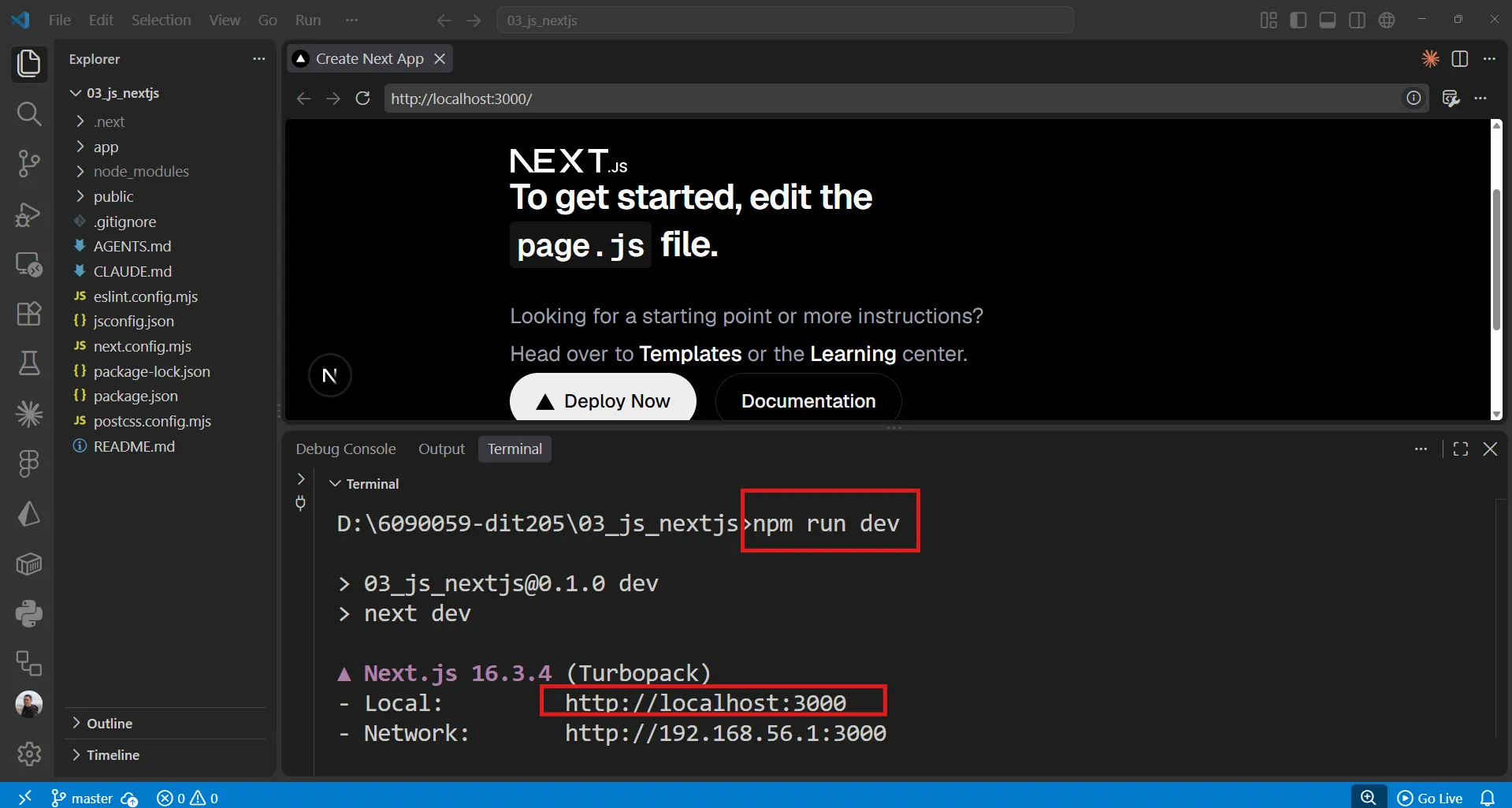
Task: Open the Manage gear icon
Action: 29,754
